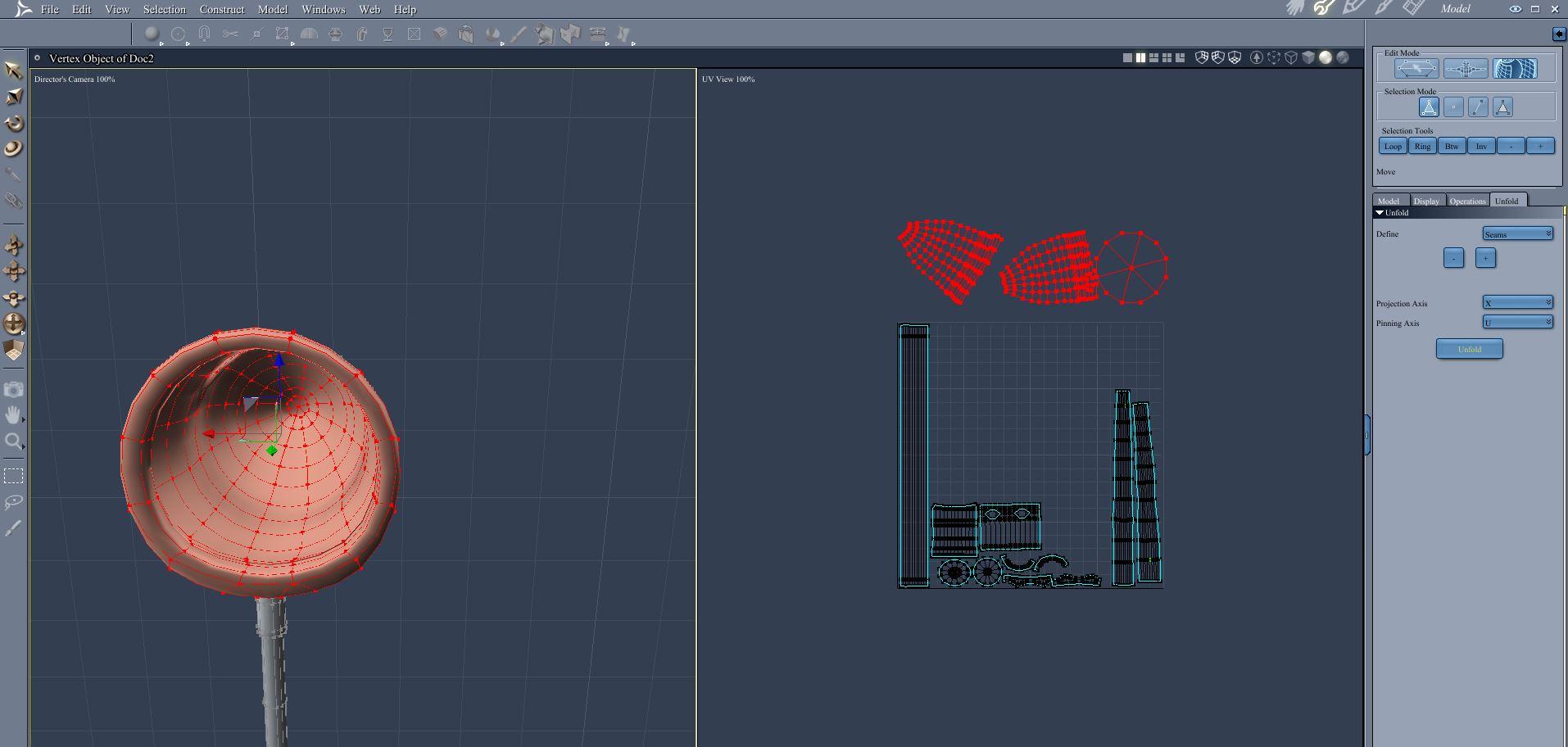The height and width of the screenshot is (747, 1568).
Task: Open the Projection Axis dropdown
Action: point(1518,303)
